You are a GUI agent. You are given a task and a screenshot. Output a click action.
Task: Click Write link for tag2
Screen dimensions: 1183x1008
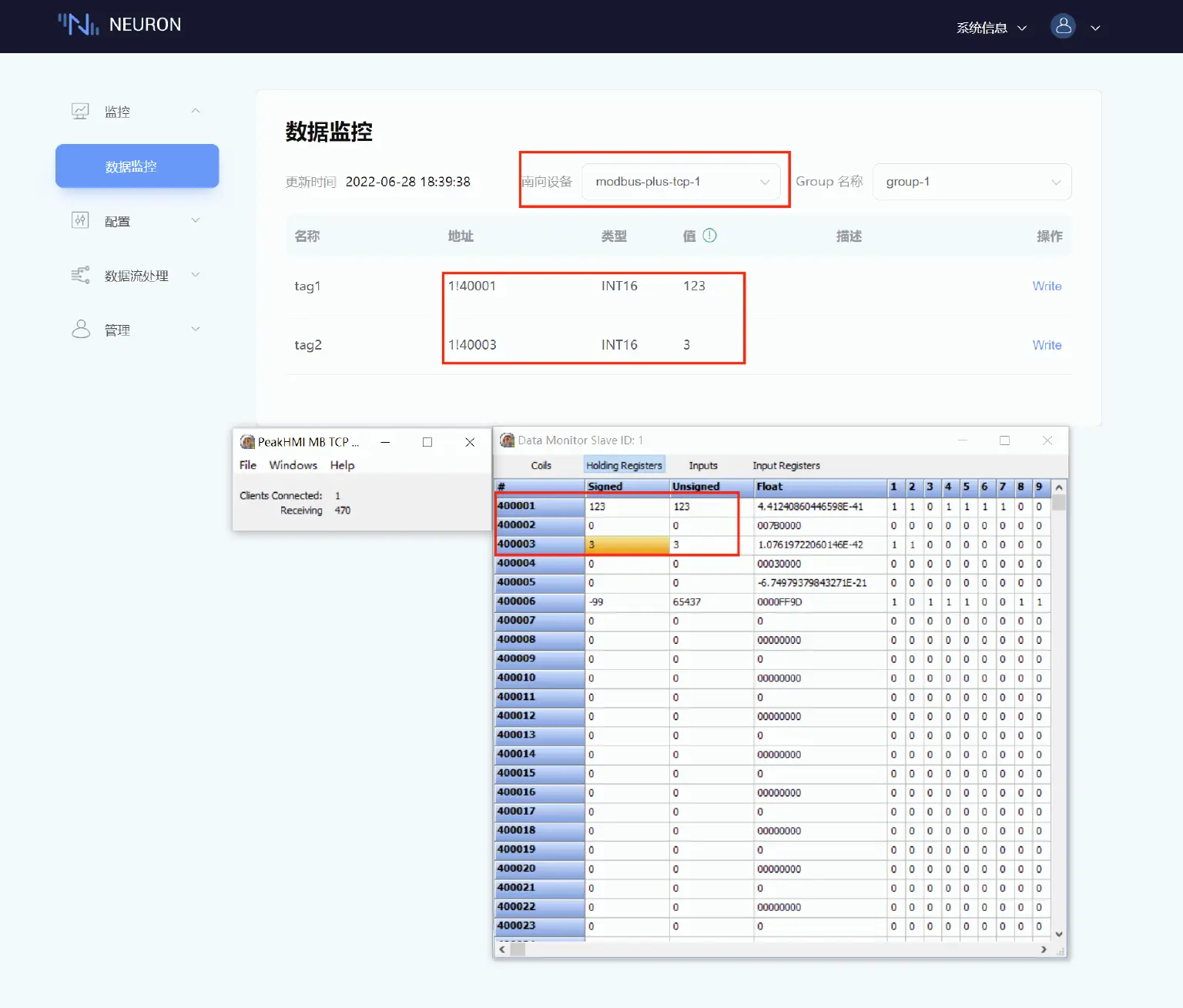point(1047,345)
